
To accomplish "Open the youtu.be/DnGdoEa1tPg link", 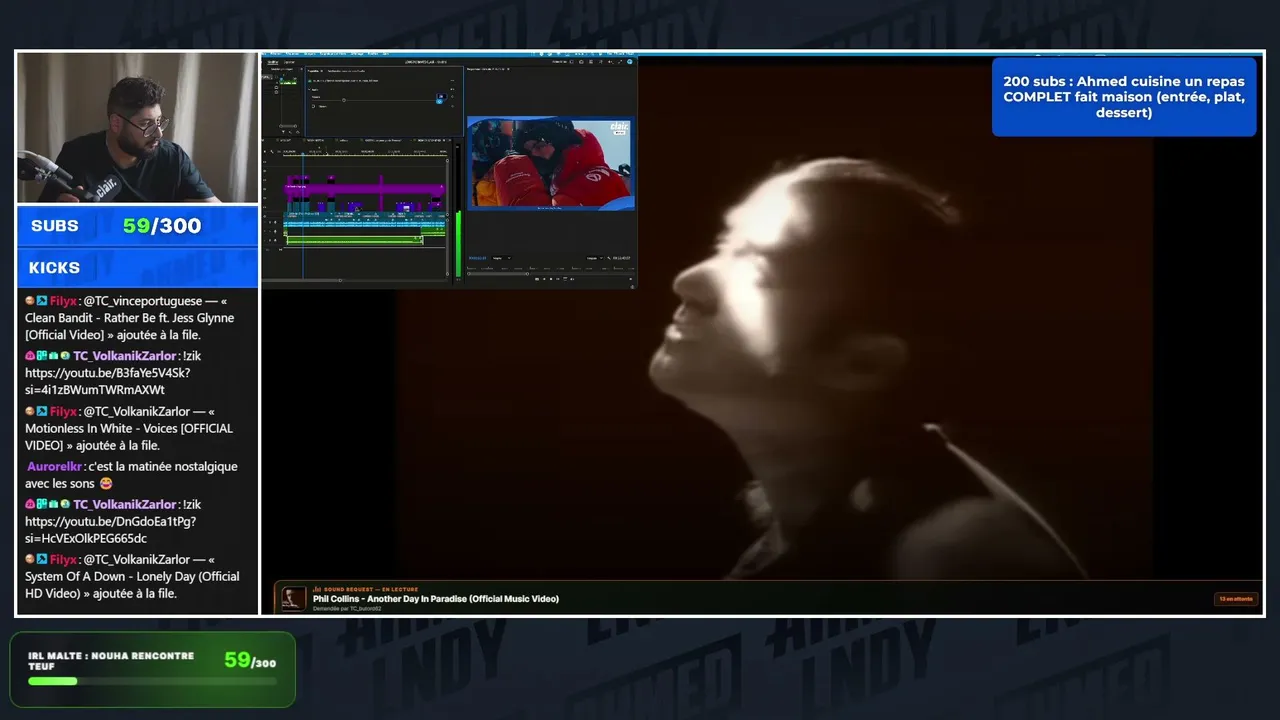I will (110, 530).
